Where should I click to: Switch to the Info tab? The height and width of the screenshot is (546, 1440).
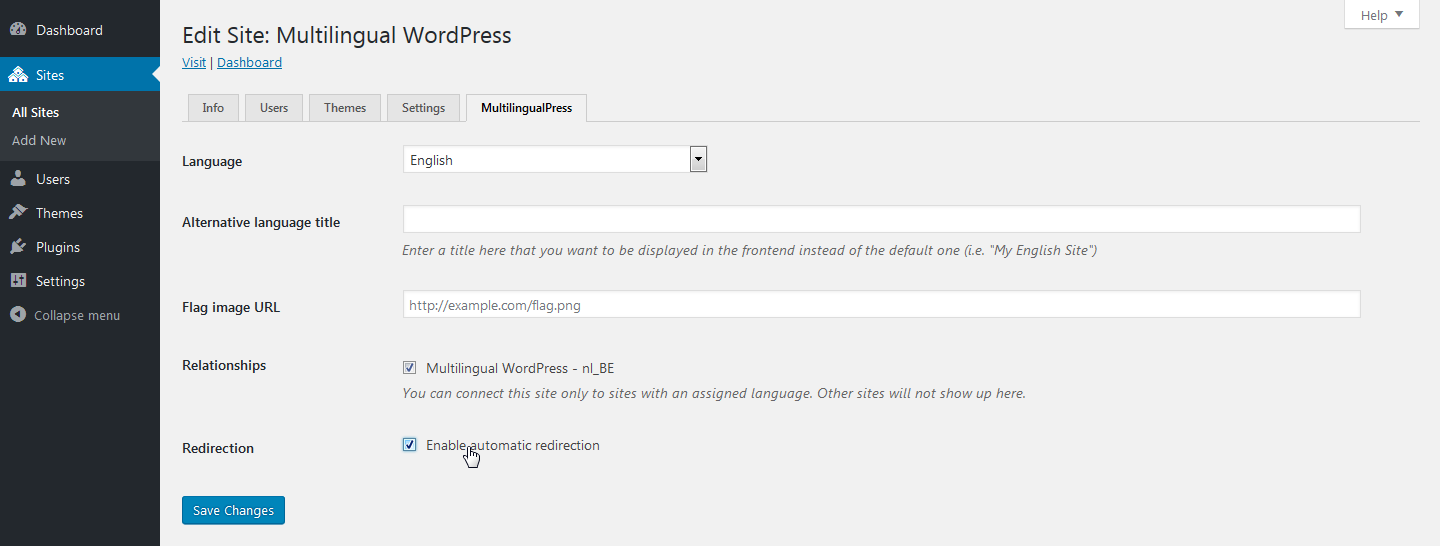coord(213,108)
